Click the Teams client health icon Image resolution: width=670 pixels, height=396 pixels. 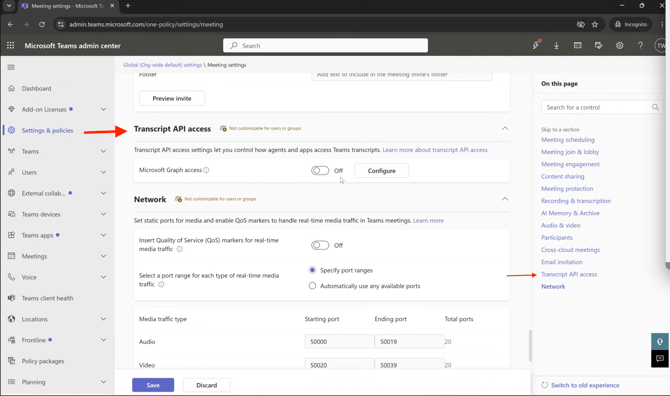[x=12, y=297]
